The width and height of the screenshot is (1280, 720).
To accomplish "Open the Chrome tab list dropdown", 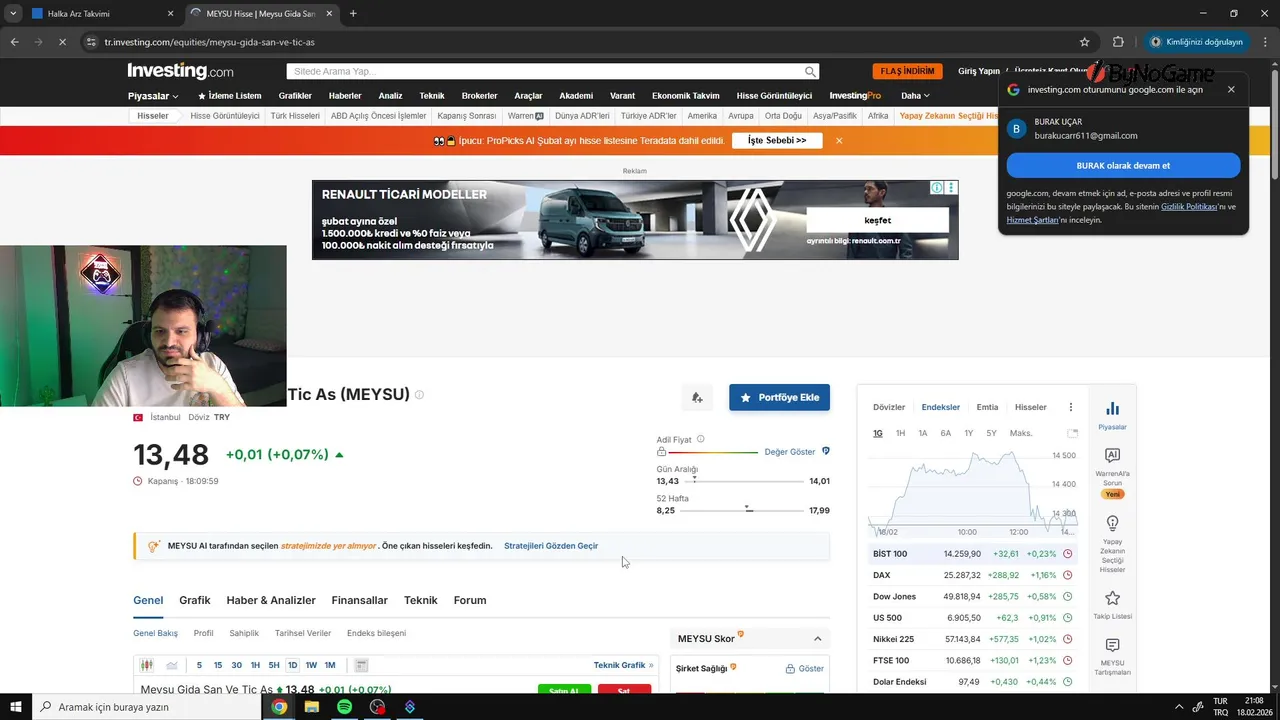I will 13,13.
